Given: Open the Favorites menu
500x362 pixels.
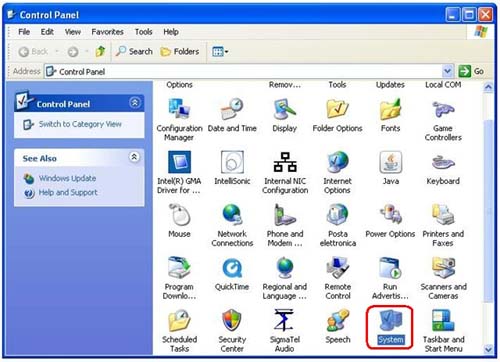Looking at the screenshot, I should coord(107,32).
